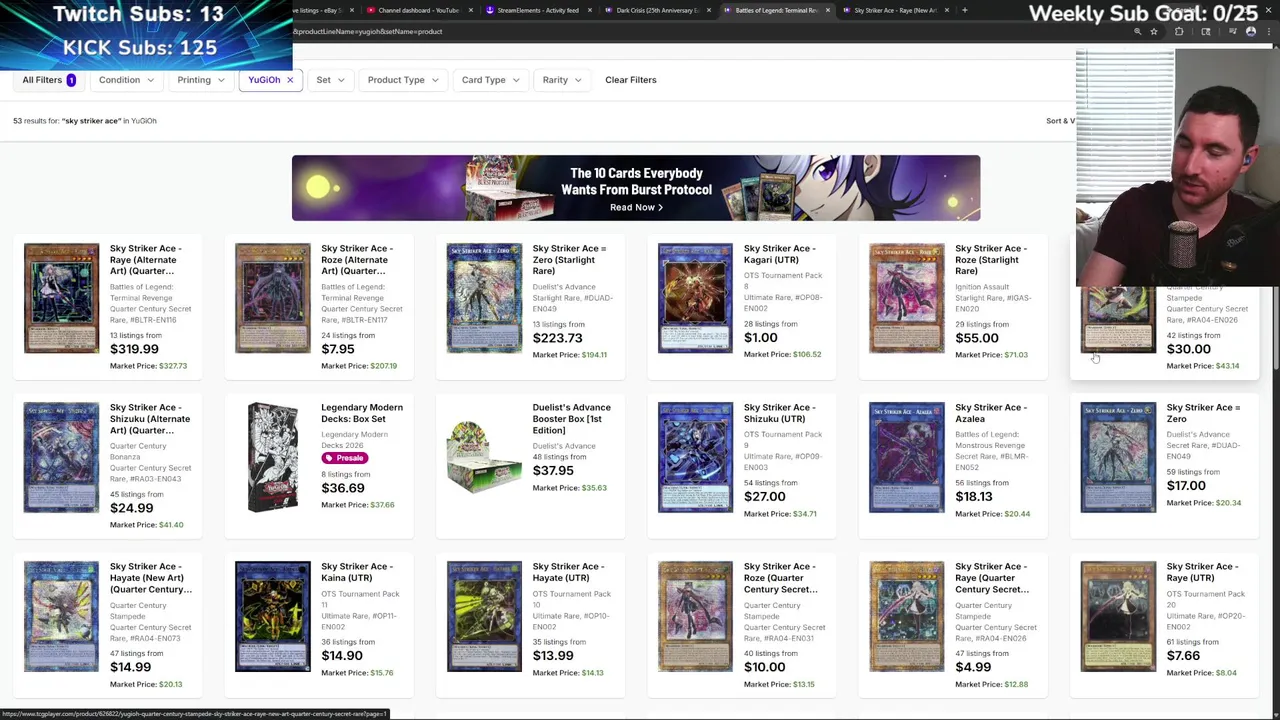Switch to the Dark Crisis 25th Anniversary tab

[x=657, y=10]
